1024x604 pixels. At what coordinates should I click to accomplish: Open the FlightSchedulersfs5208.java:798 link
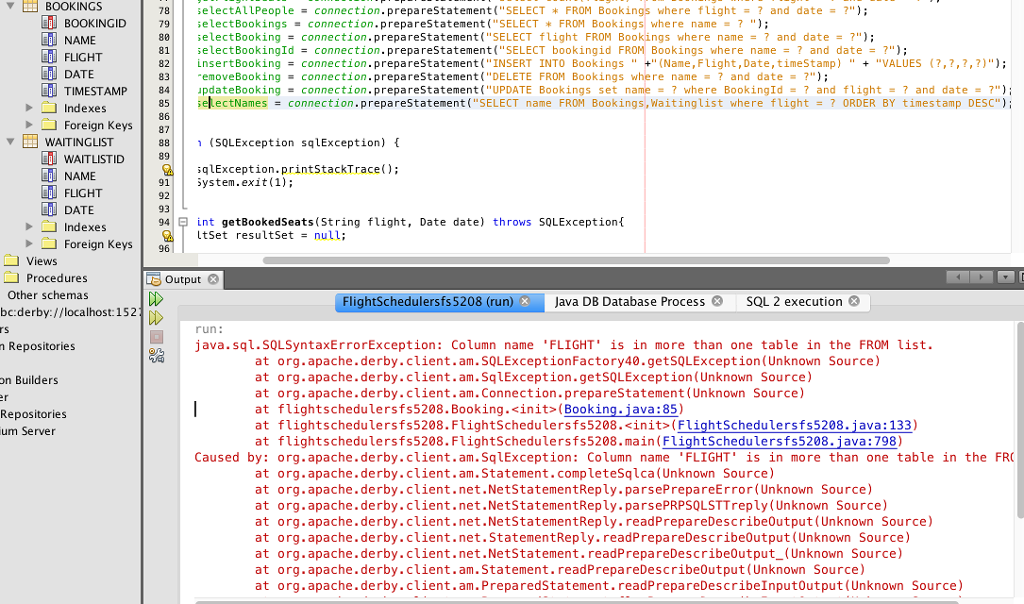pos(780,441)
